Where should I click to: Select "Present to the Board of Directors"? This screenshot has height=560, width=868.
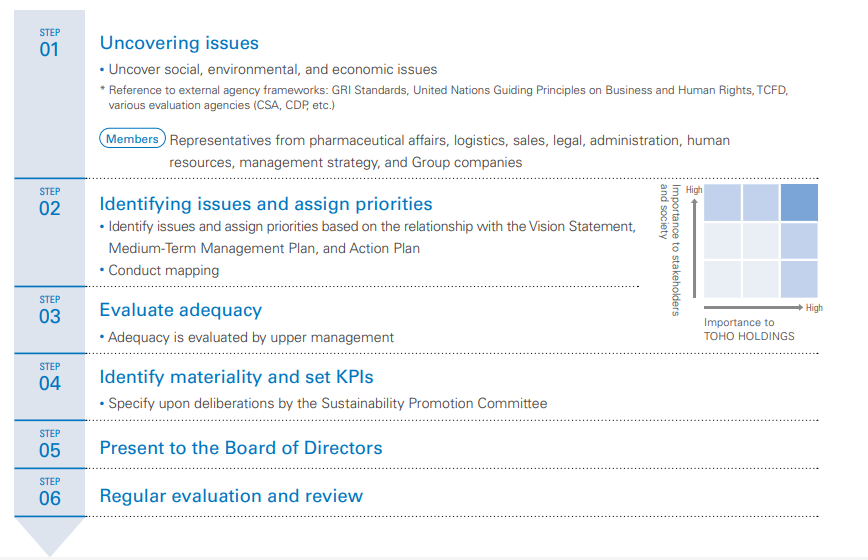pyautogui.click(x=241, y=447)
